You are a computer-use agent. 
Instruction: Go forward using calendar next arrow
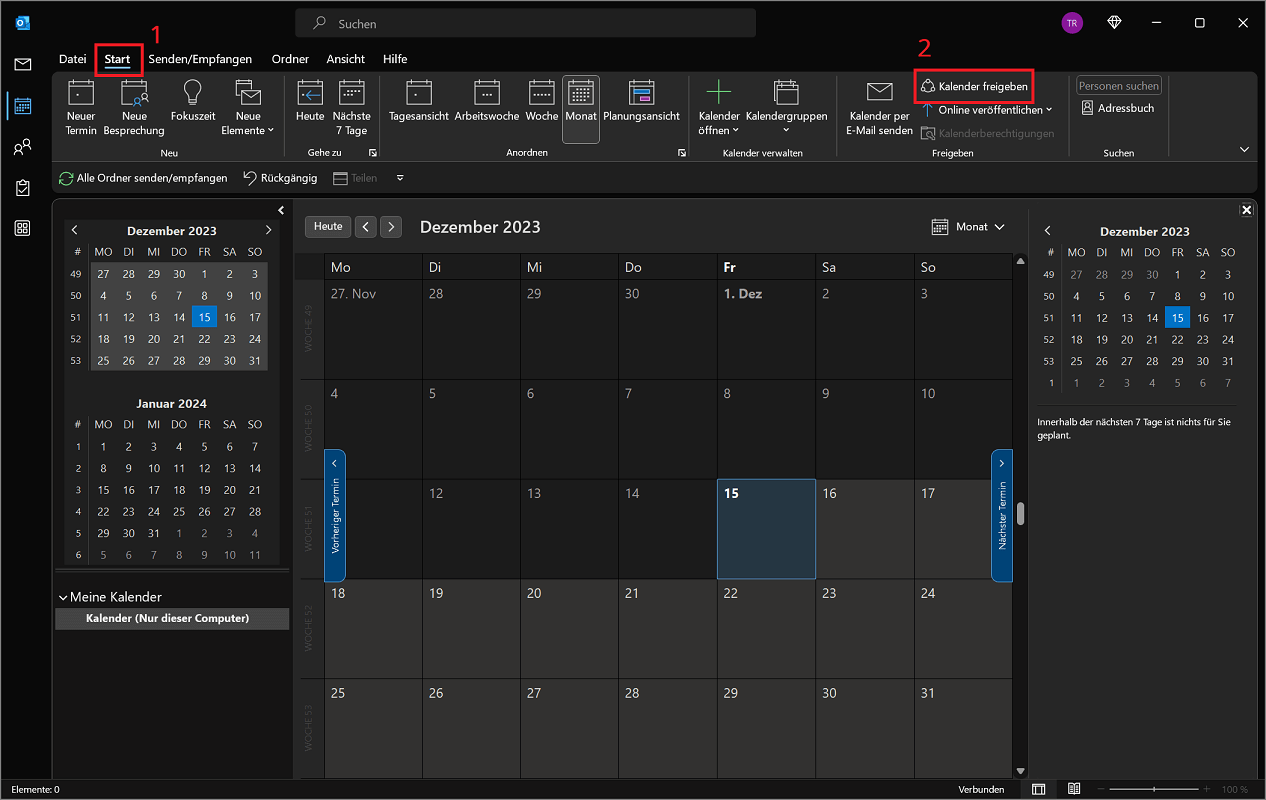coord(391,227)
